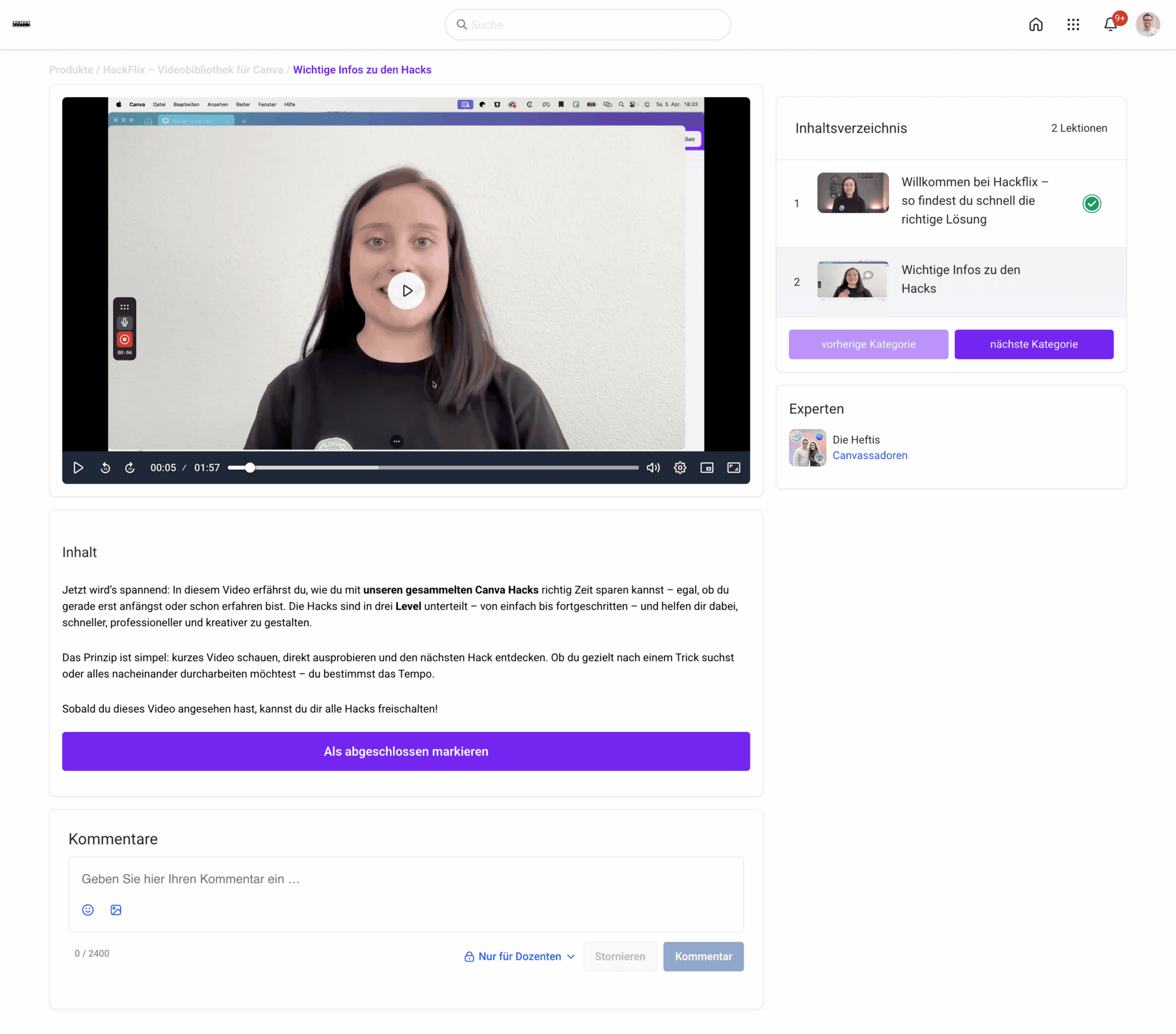Image resolution: width=1176 pixels, height=1034 pixels.
Task: Enter fullscreen video mode
Action: (x=733, y=468)
